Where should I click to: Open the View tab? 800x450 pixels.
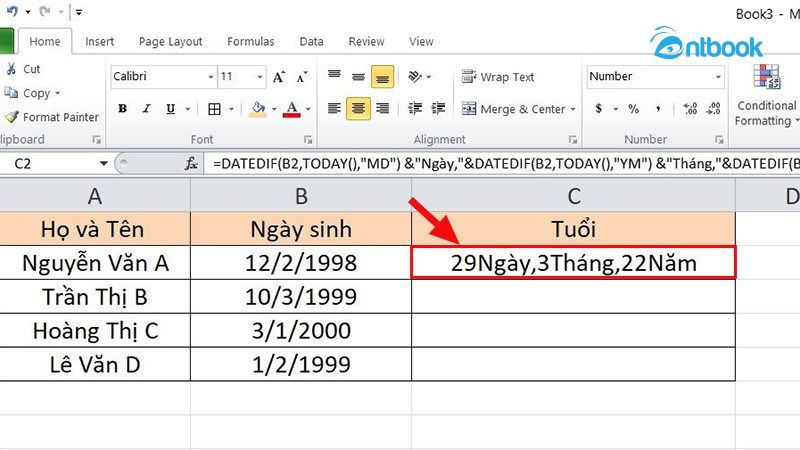(421, 41)
